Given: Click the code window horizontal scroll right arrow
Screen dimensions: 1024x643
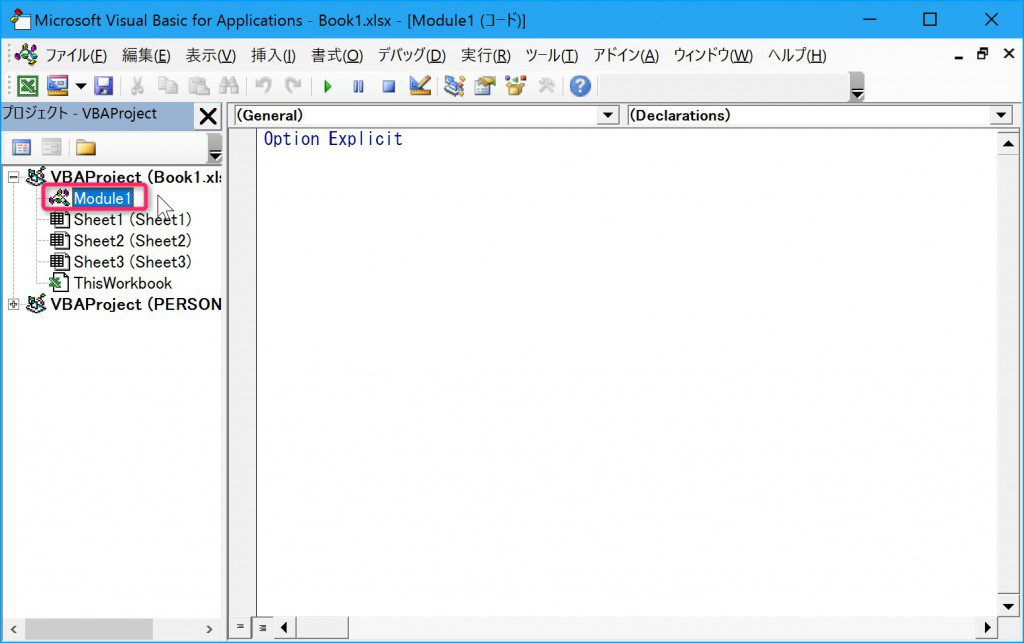Looking at the screenshot, I should coord(987,628).
